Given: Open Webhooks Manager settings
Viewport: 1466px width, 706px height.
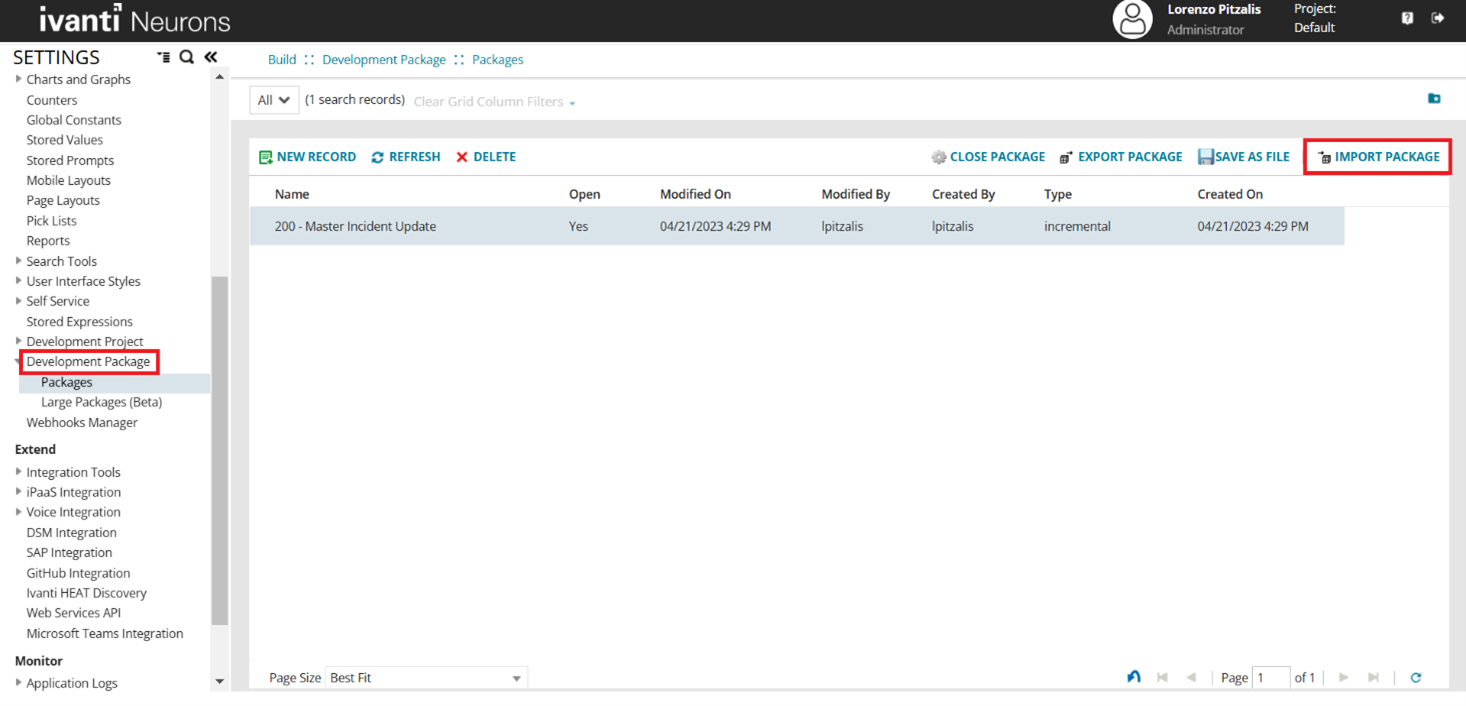Looking at the screenshot, I should (82, 422).
